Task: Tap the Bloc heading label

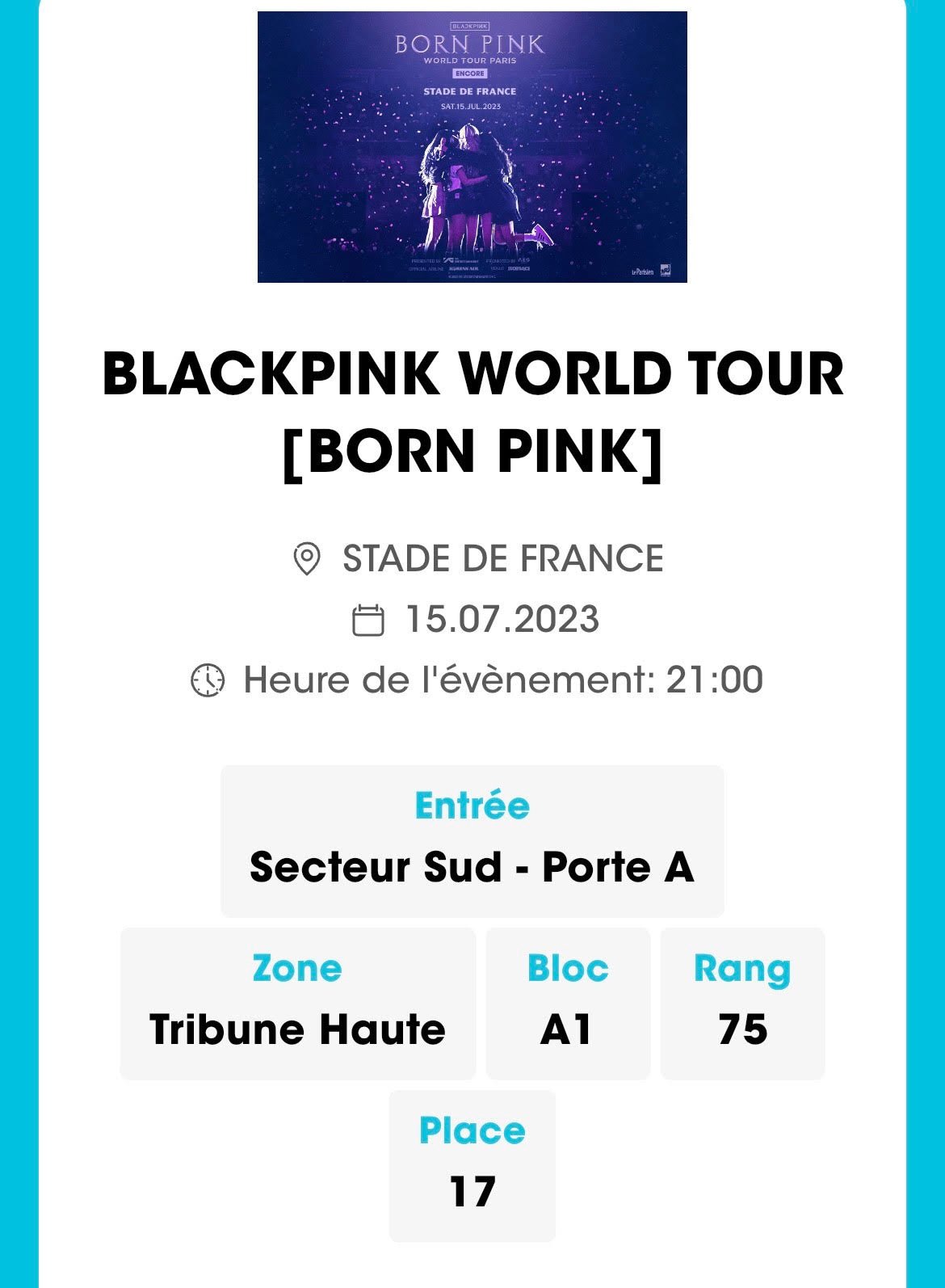Action: pos(568,968)
